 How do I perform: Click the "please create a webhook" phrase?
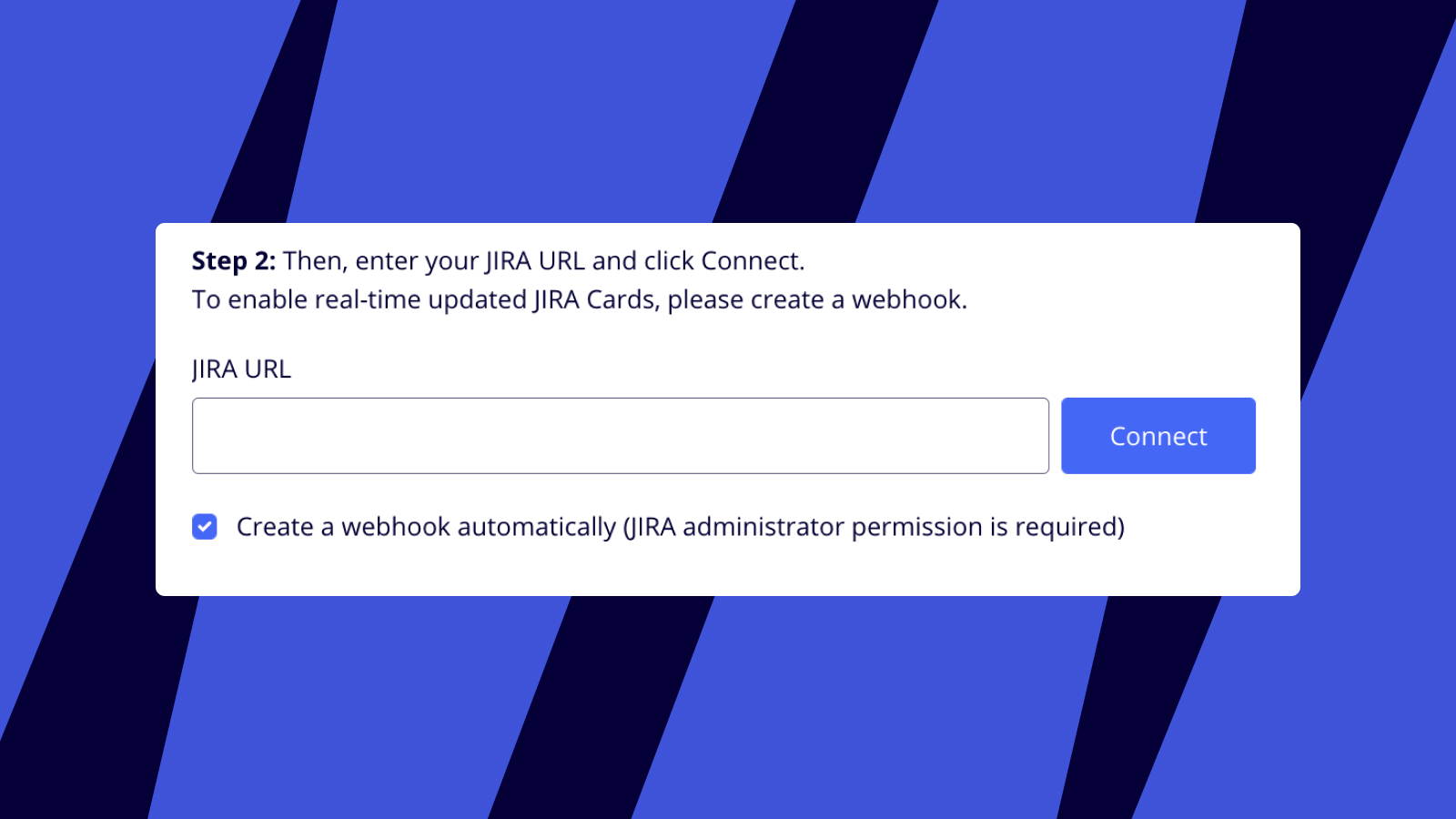click(815, 300)
